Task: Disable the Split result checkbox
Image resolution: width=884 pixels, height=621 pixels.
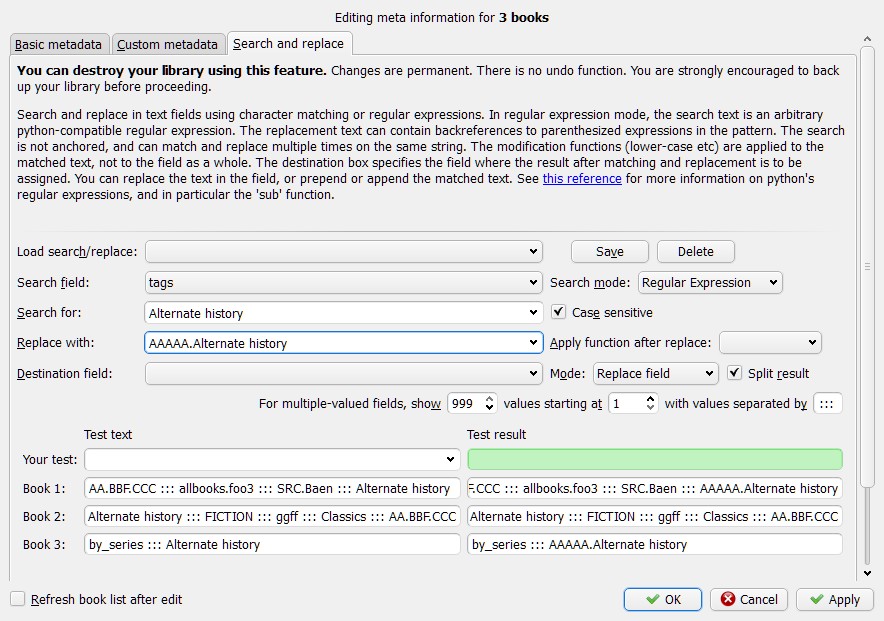Action: pyautogui.click(x=735, y=373)
